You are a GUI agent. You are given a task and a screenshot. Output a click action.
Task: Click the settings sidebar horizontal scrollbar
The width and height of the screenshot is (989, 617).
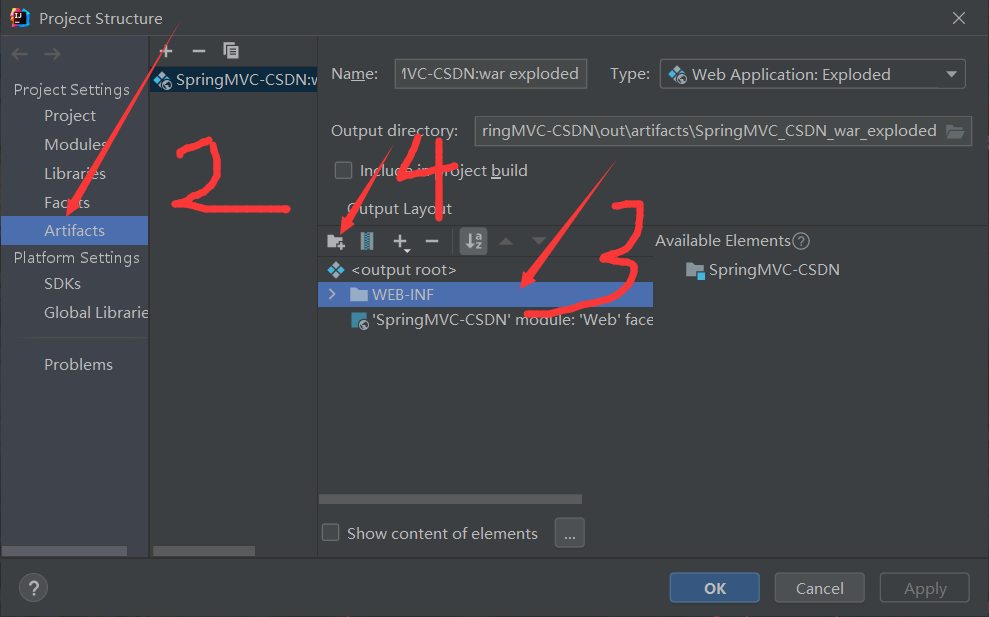(64, 551)
